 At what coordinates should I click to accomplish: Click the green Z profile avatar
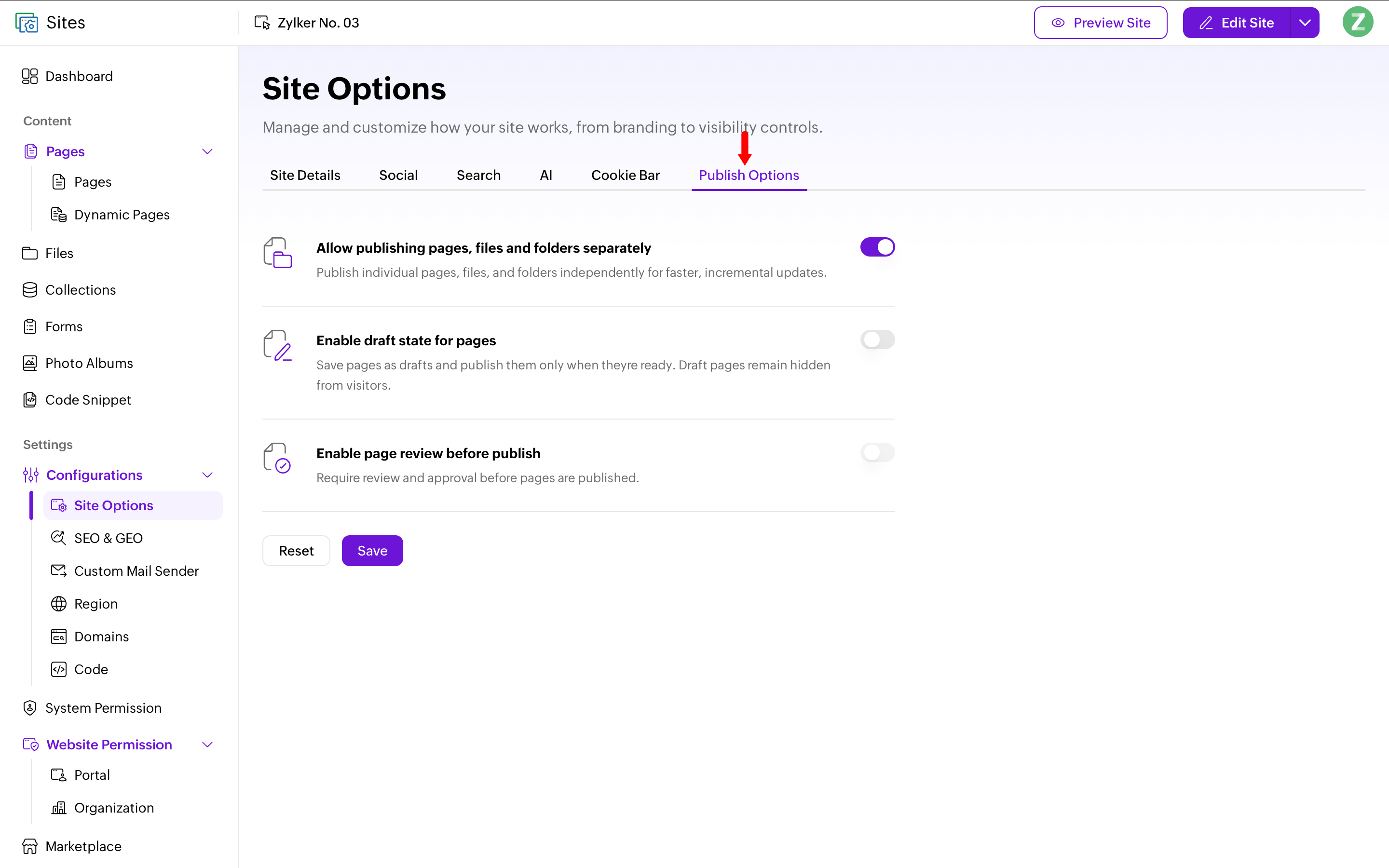pos(1358,22)
